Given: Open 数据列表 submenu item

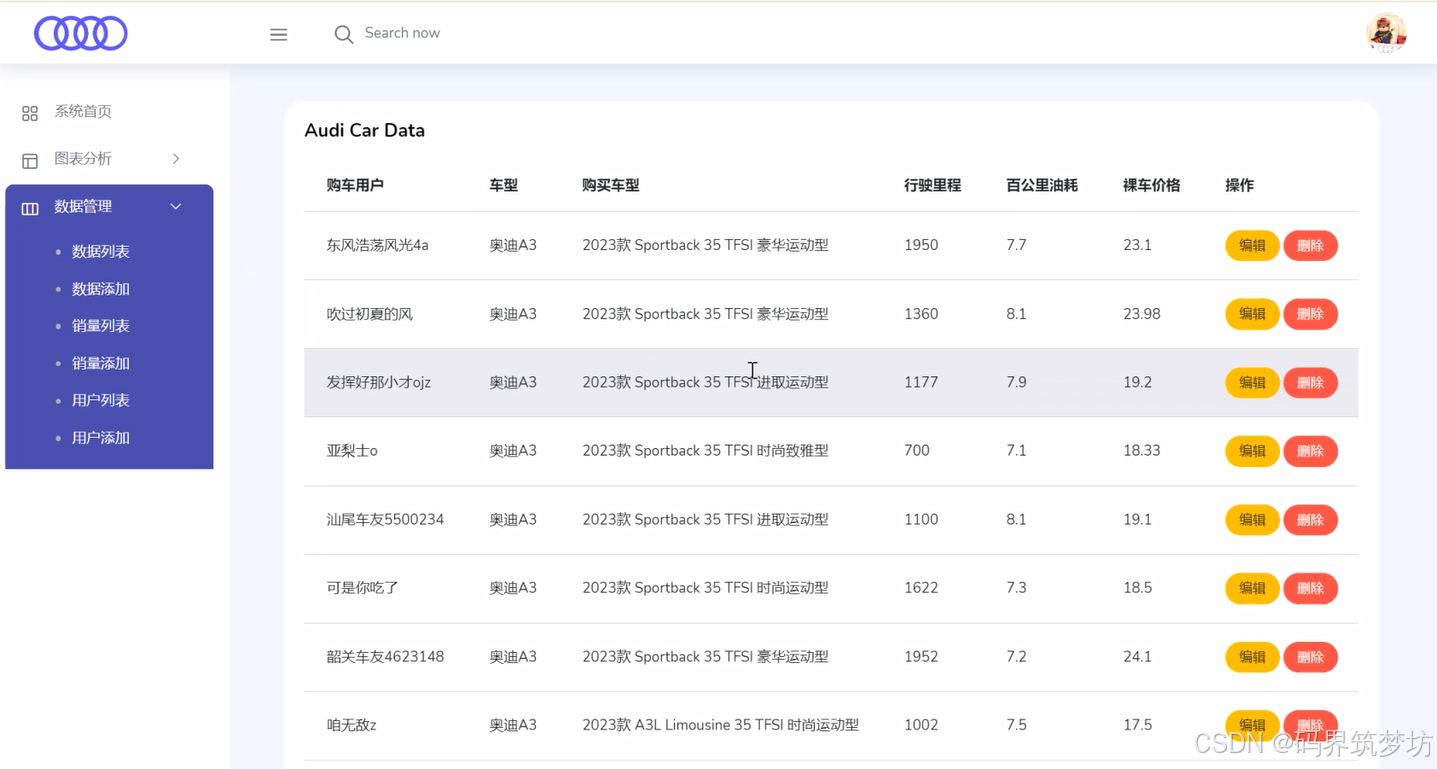Looking at the screenshot, I should click(101, 251).
